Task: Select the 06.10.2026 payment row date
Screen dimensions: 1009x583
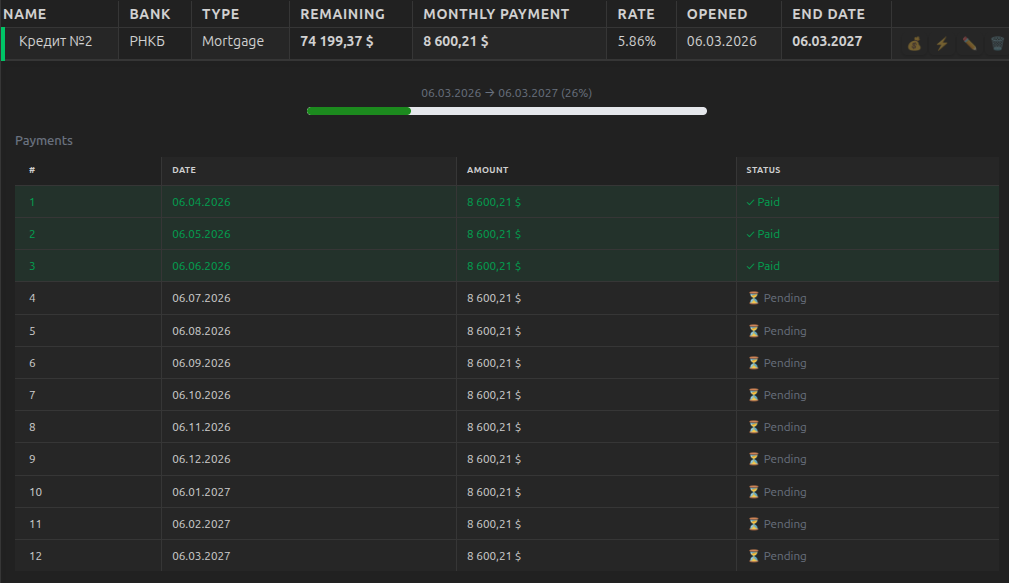Action: click(x=201, y=395)
